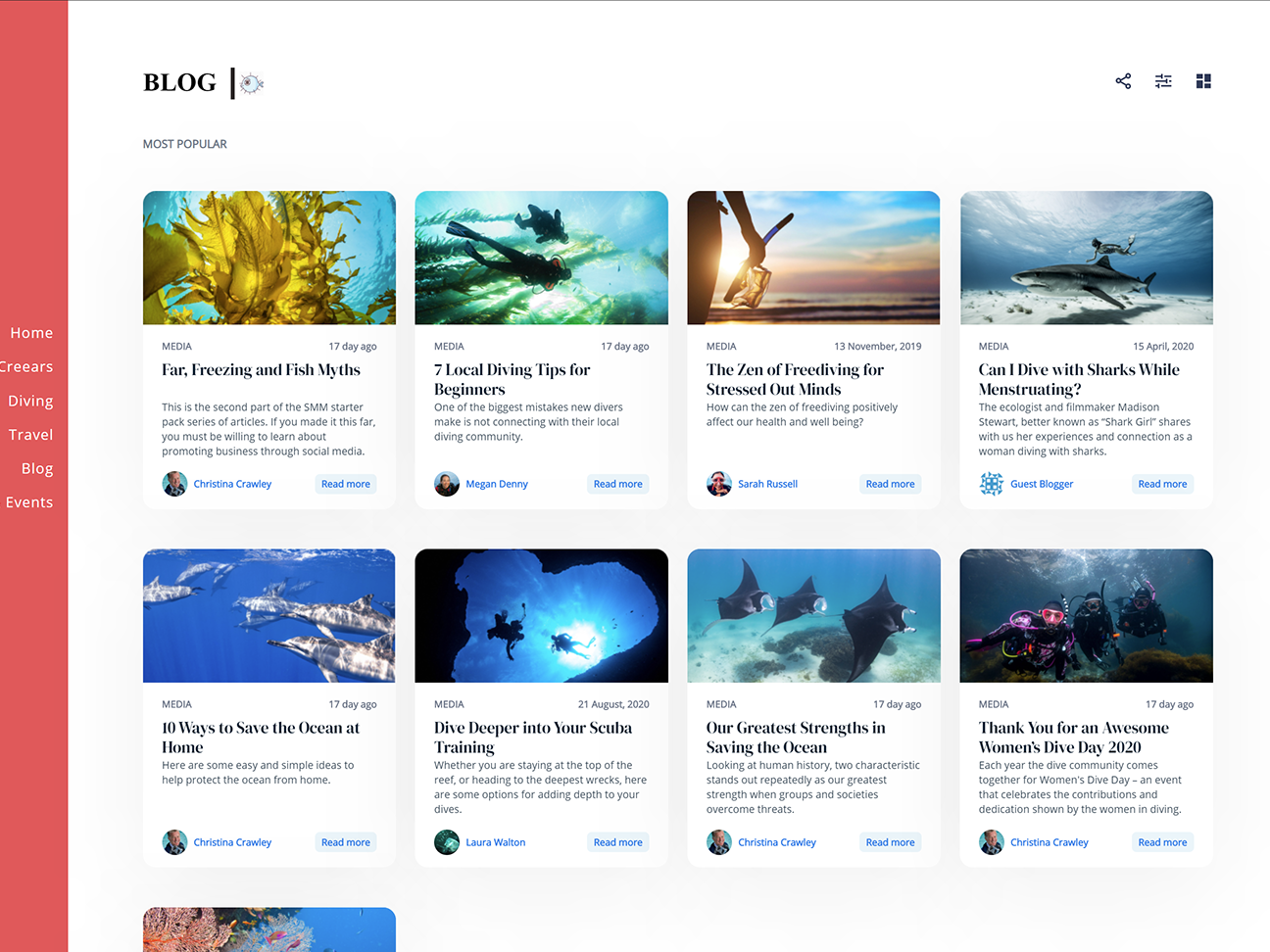Image resolution: width=1270 pixels, height=952 pixels.
Task: Open title Can I Dive with Sharks
Action: pos(1079,380)
